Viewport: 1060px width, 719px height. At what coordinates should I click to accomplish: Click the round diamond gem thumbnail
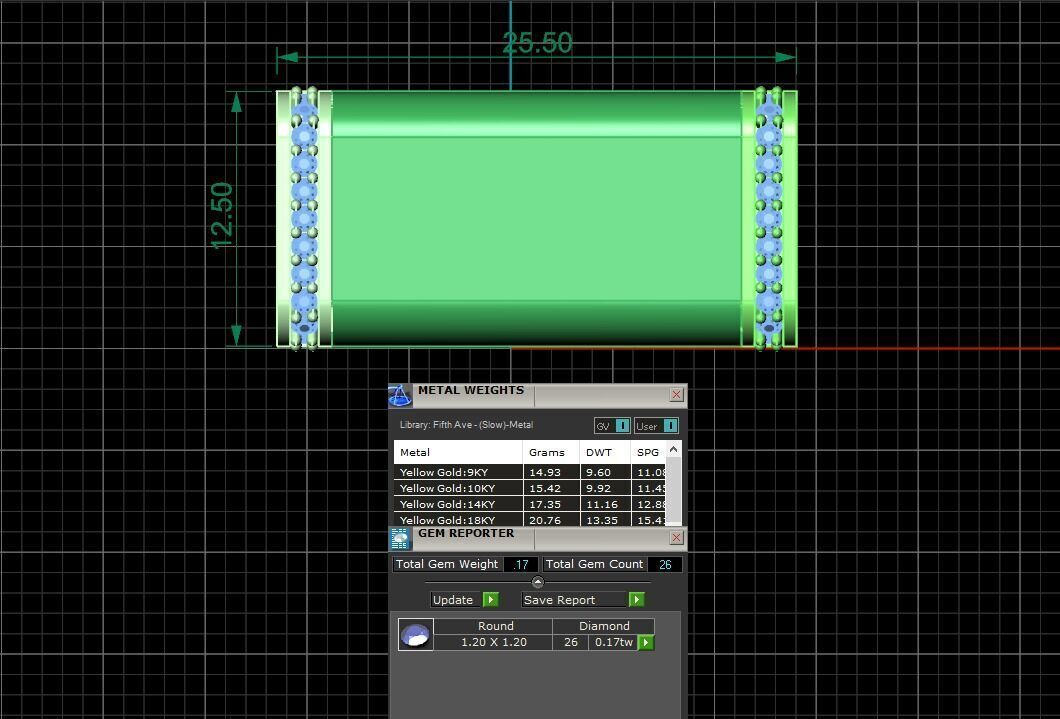416,635
